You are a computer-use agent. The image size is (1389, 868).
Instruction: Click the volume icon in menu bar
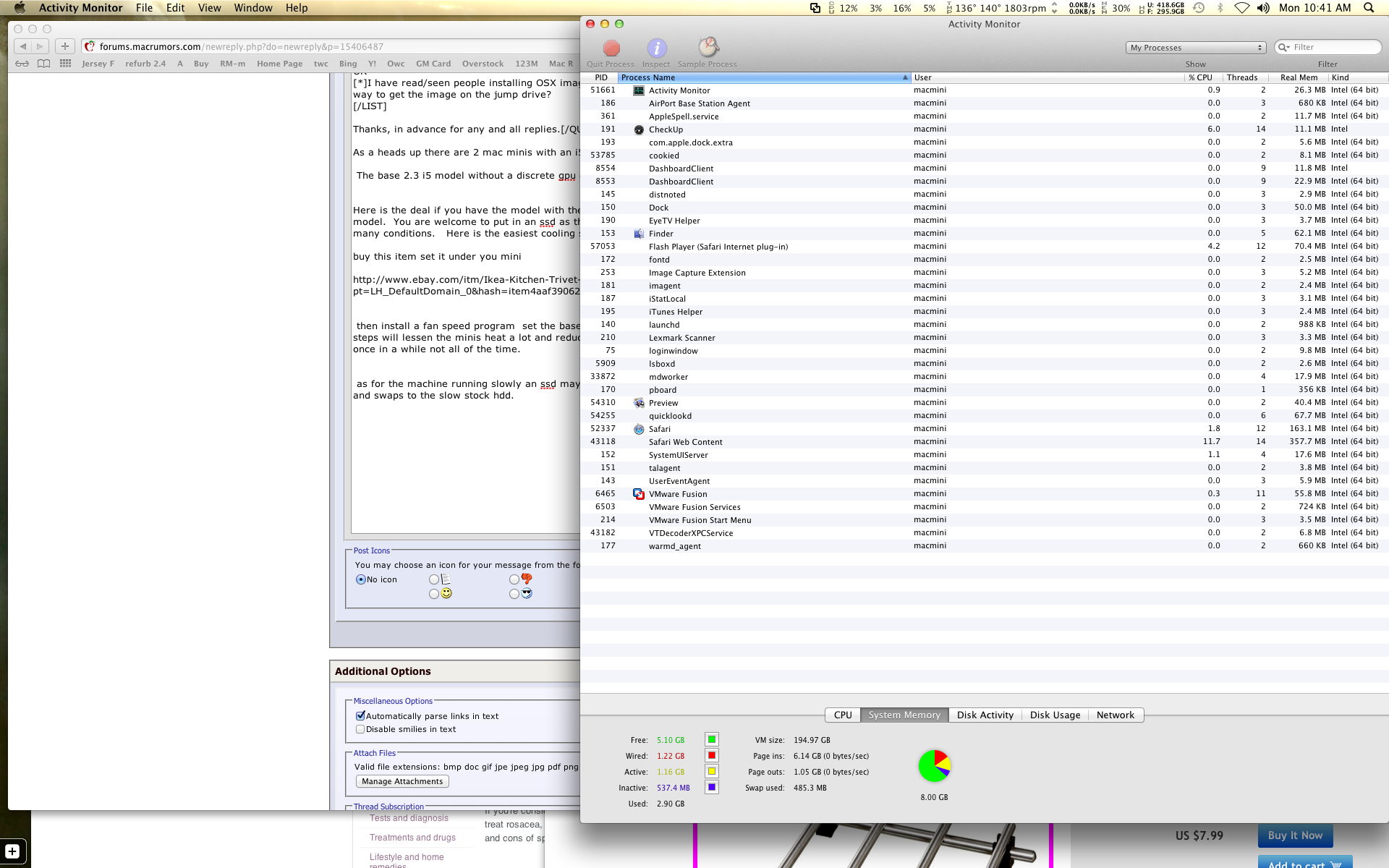point(1263,8)
